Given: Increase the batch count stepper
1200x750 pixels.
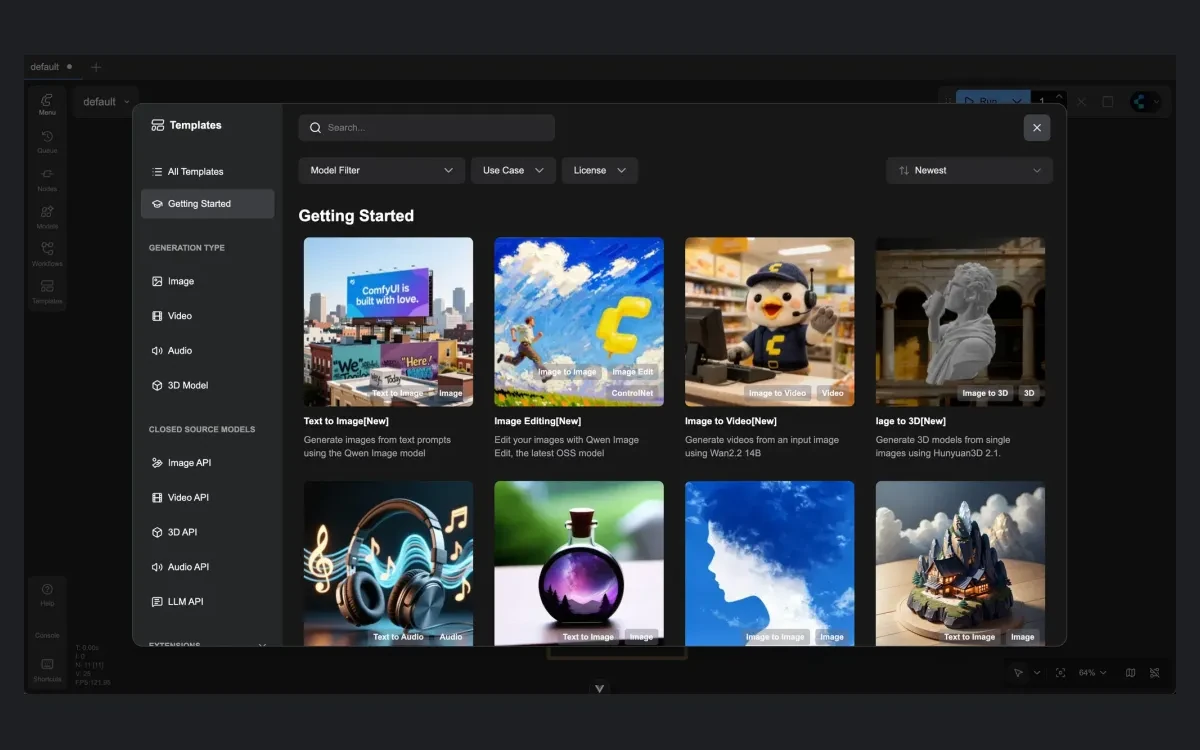Looking at the screenshot, I should coord(1061,97).
